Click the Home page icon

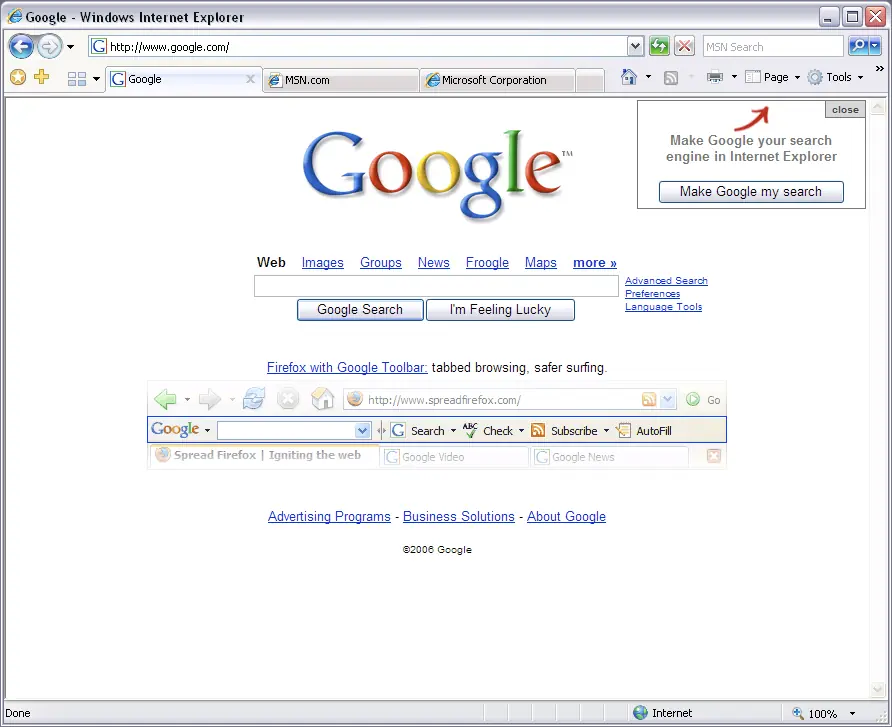coord(629,77)
